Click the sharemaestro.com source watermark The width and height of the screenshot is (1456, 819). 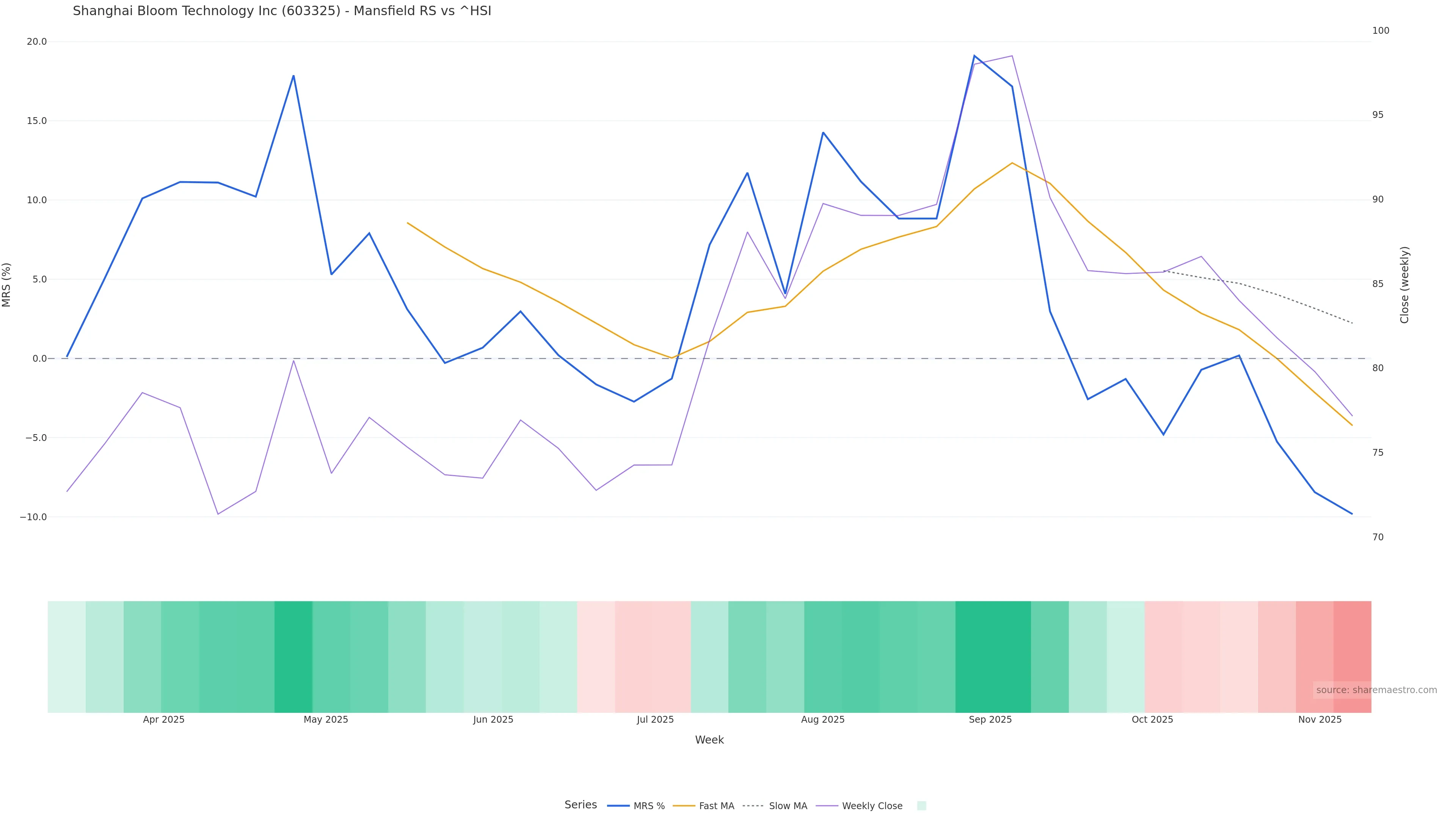(x=1376, y=690)
